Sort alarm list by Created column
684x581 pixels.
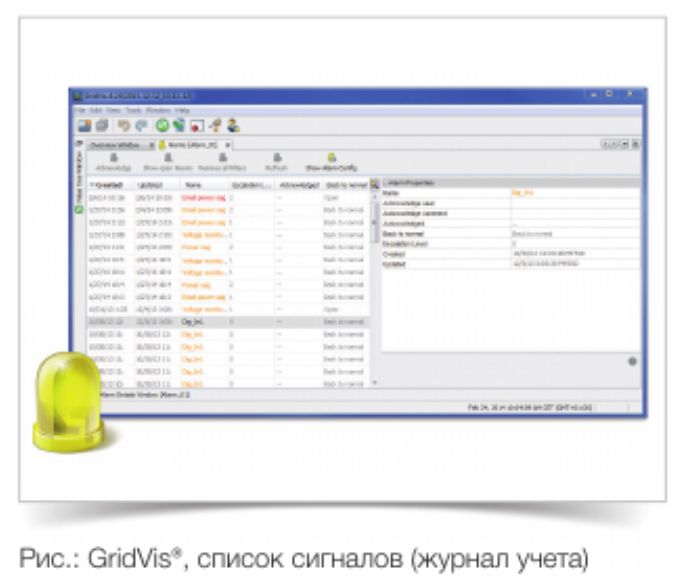click(108, 185)
